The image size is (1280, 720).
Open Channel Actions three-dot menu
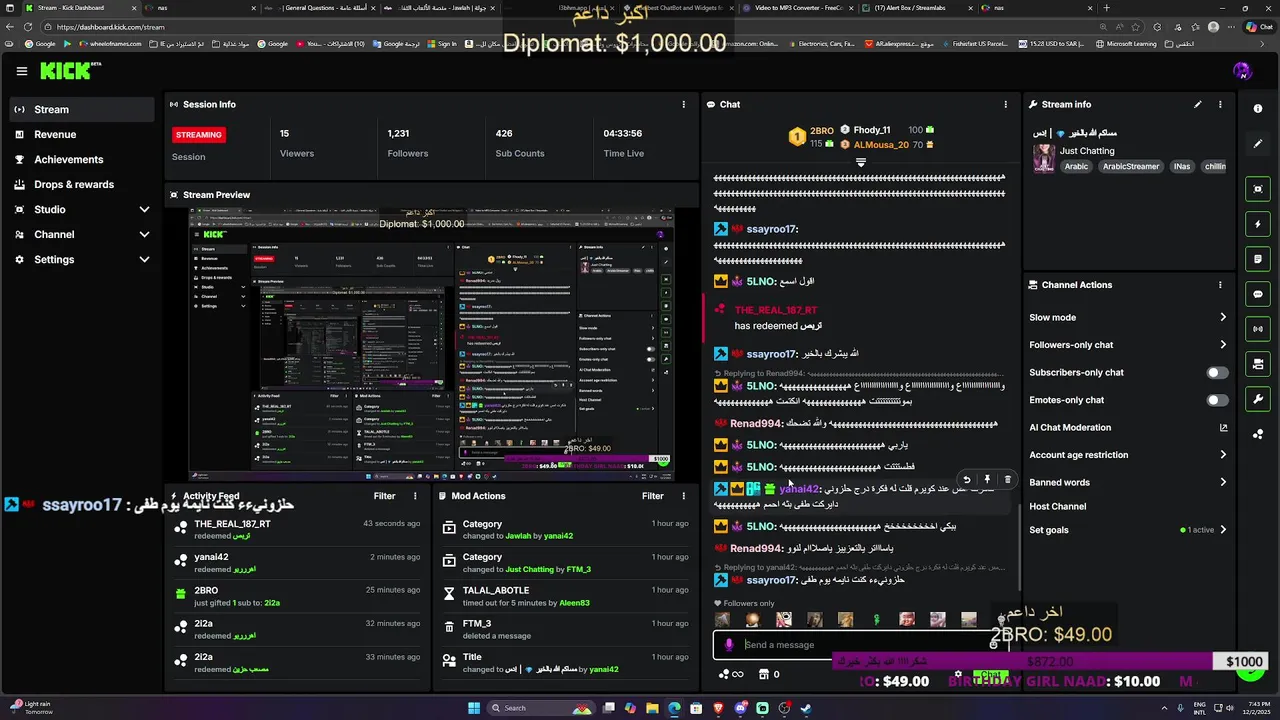click(x=1220, y=285)
